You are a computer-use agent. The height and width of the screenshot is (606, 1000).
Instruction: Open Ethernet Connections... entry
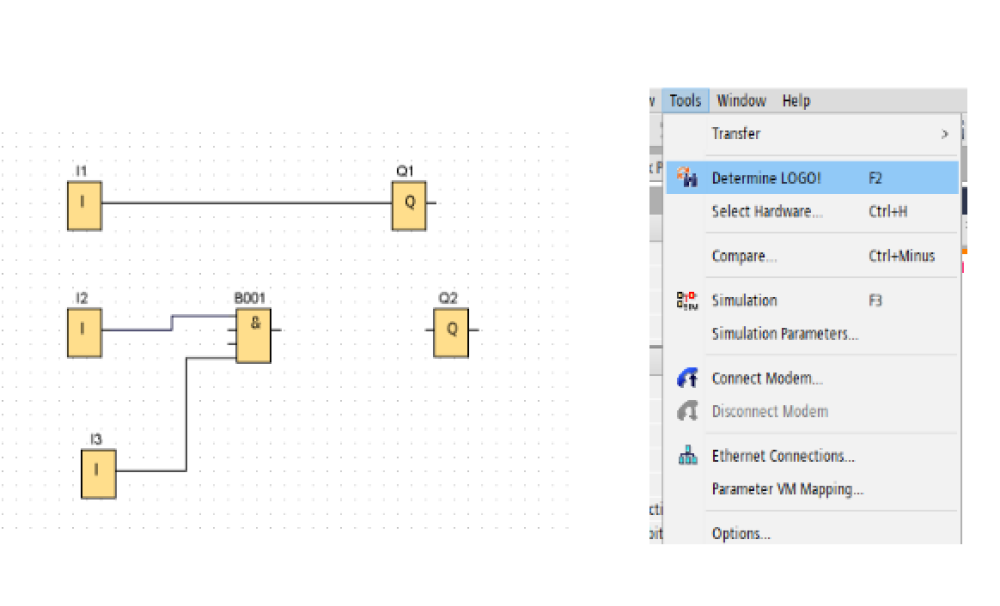click(812, 456)
